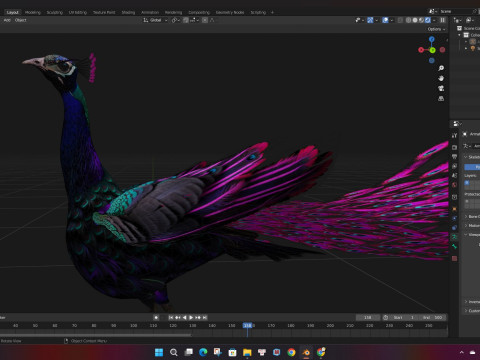Open the Object menu in viewport header
The width and height of the screenshot is (480, 360).
coord(21,20)
